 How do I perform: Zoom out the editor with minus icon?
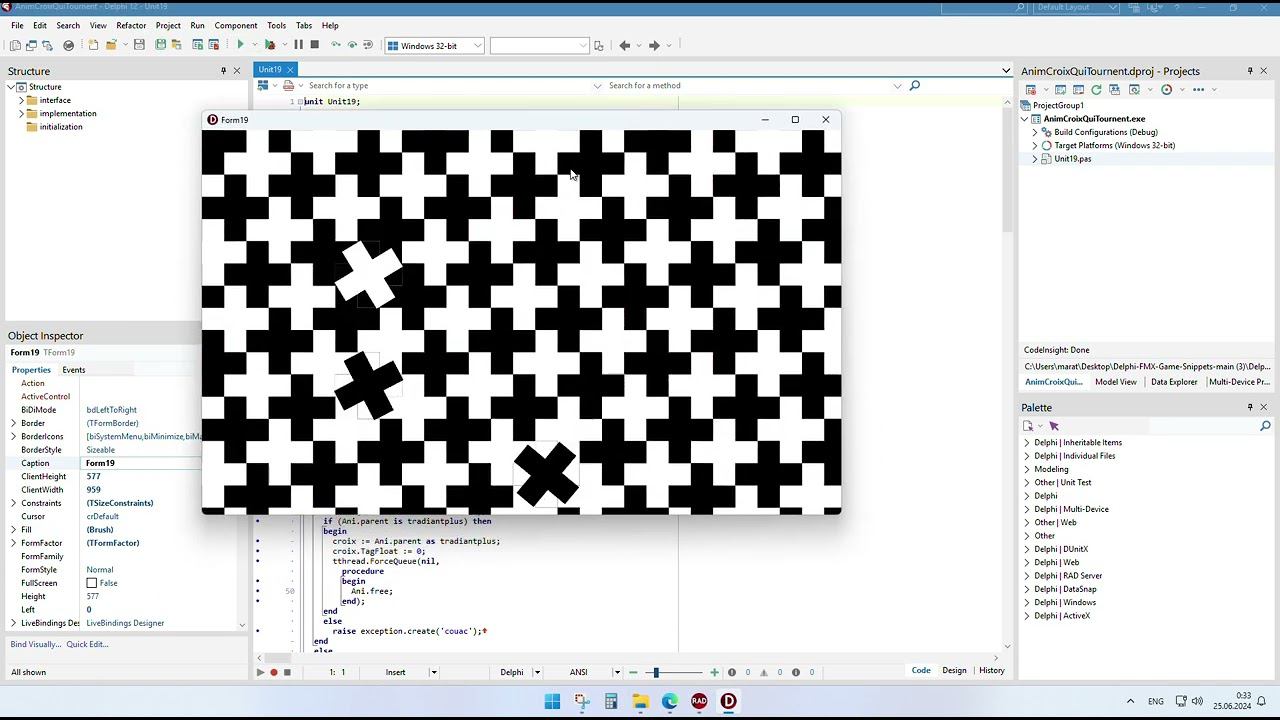[x=633, y=672]
